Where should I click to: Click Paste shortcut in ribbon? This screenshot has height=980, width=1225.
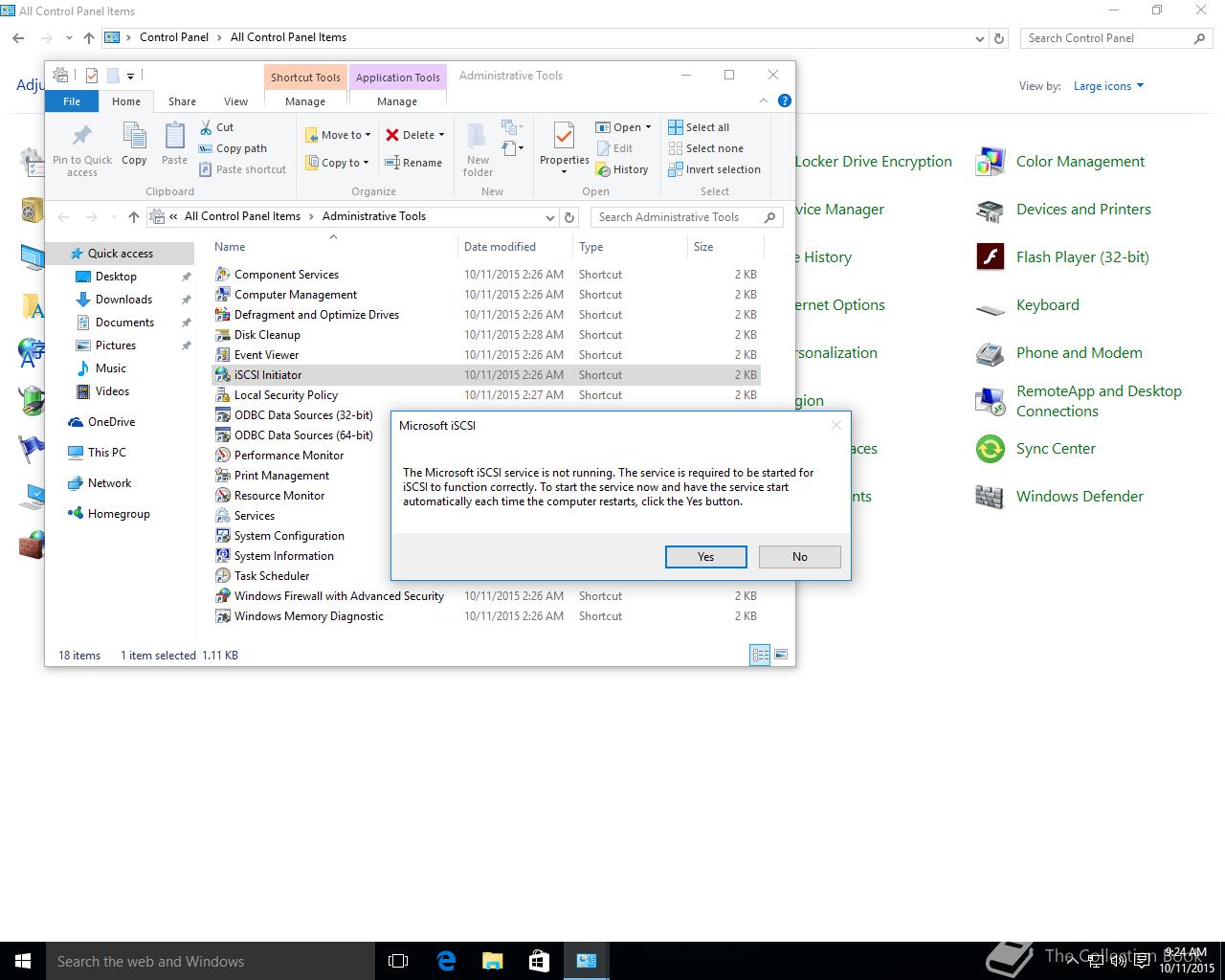pos(243,169)
